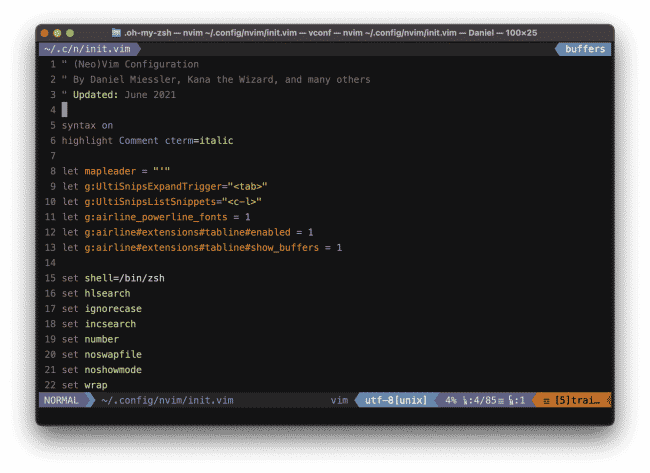
Task: Click the tabline#show_buffers setting line
Action: pyautogui.click(x=202, y=247)
